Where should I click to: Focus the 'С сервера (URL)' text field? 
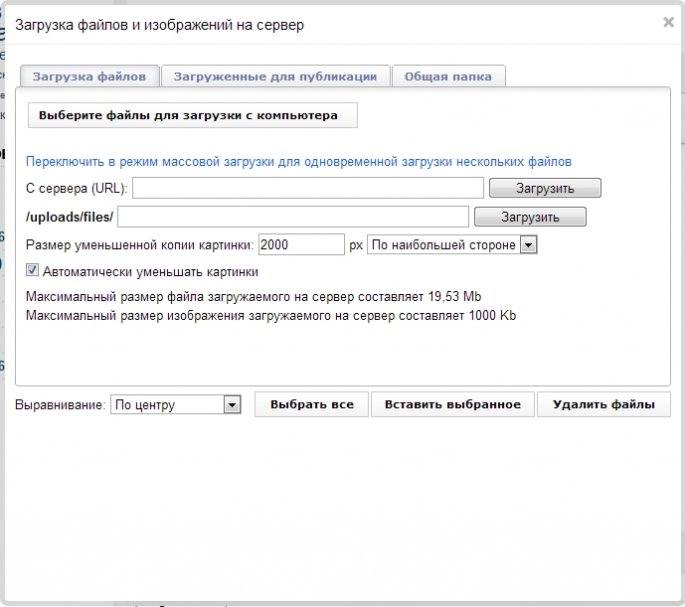(x=308, y=188)
